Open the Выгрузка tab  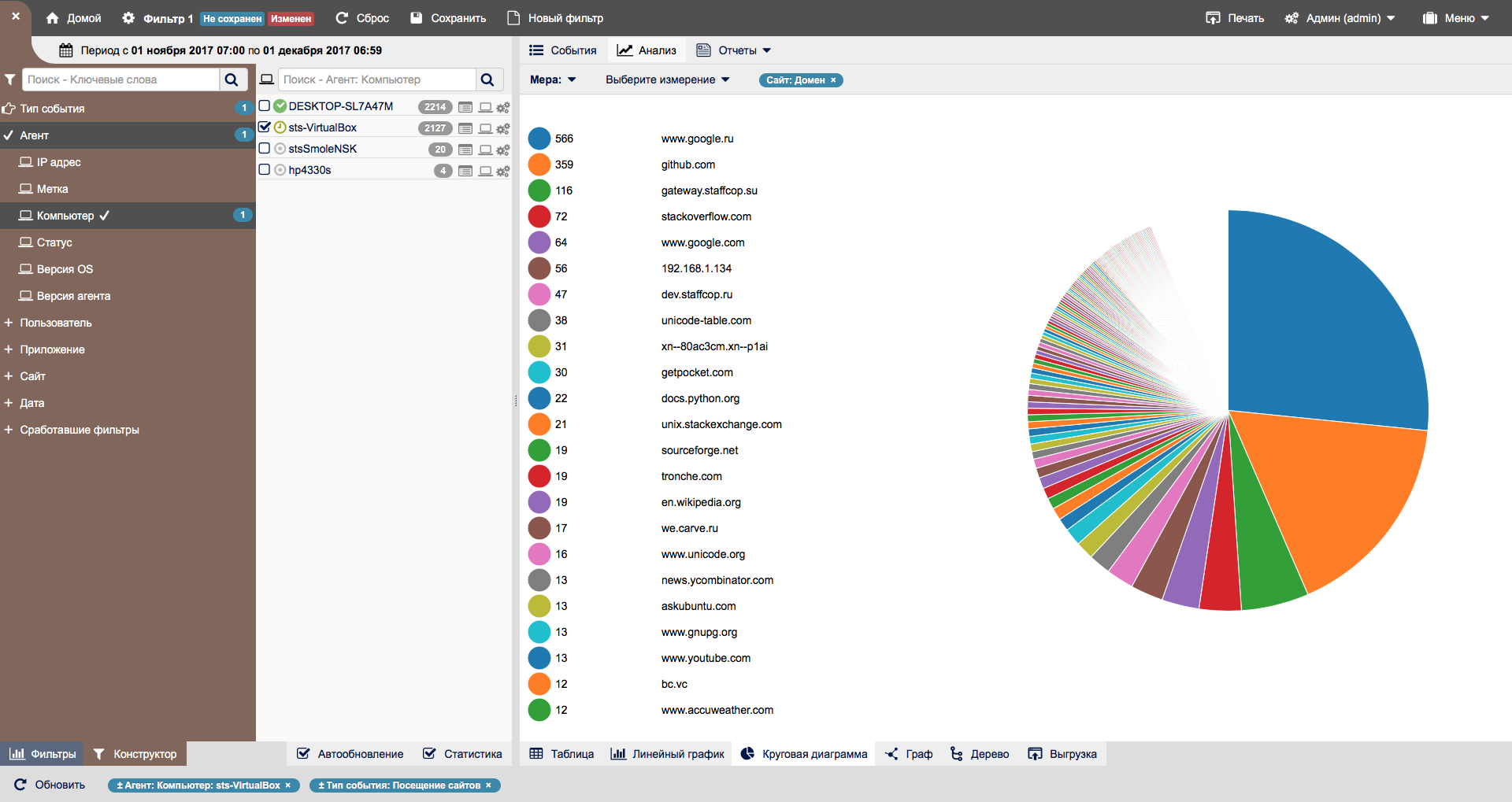pos(1062,754)
